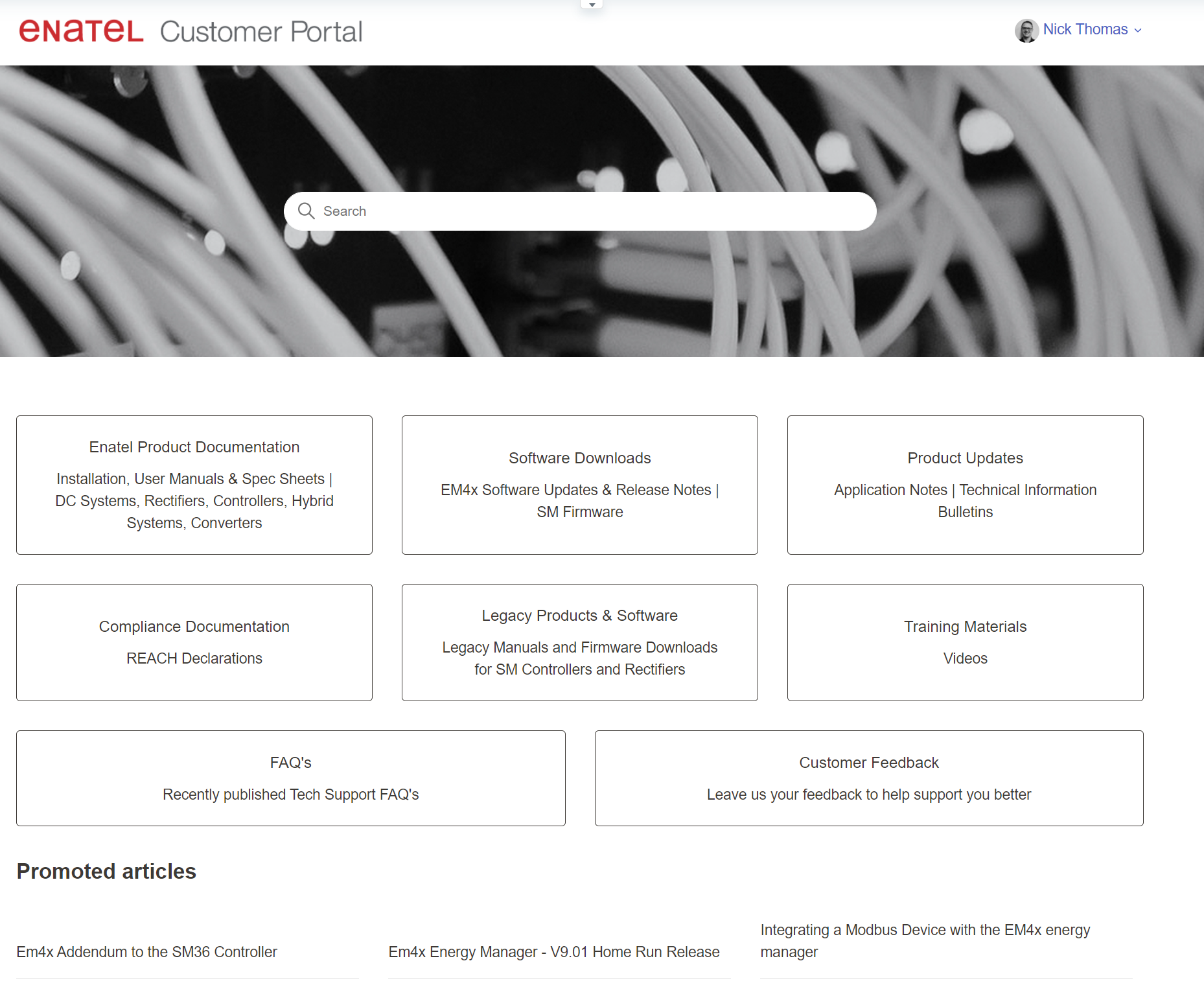Expand the Nick Thomas user menu chevron
This screenshot has height=985, width=1204.
click(x=1138, y=30)
